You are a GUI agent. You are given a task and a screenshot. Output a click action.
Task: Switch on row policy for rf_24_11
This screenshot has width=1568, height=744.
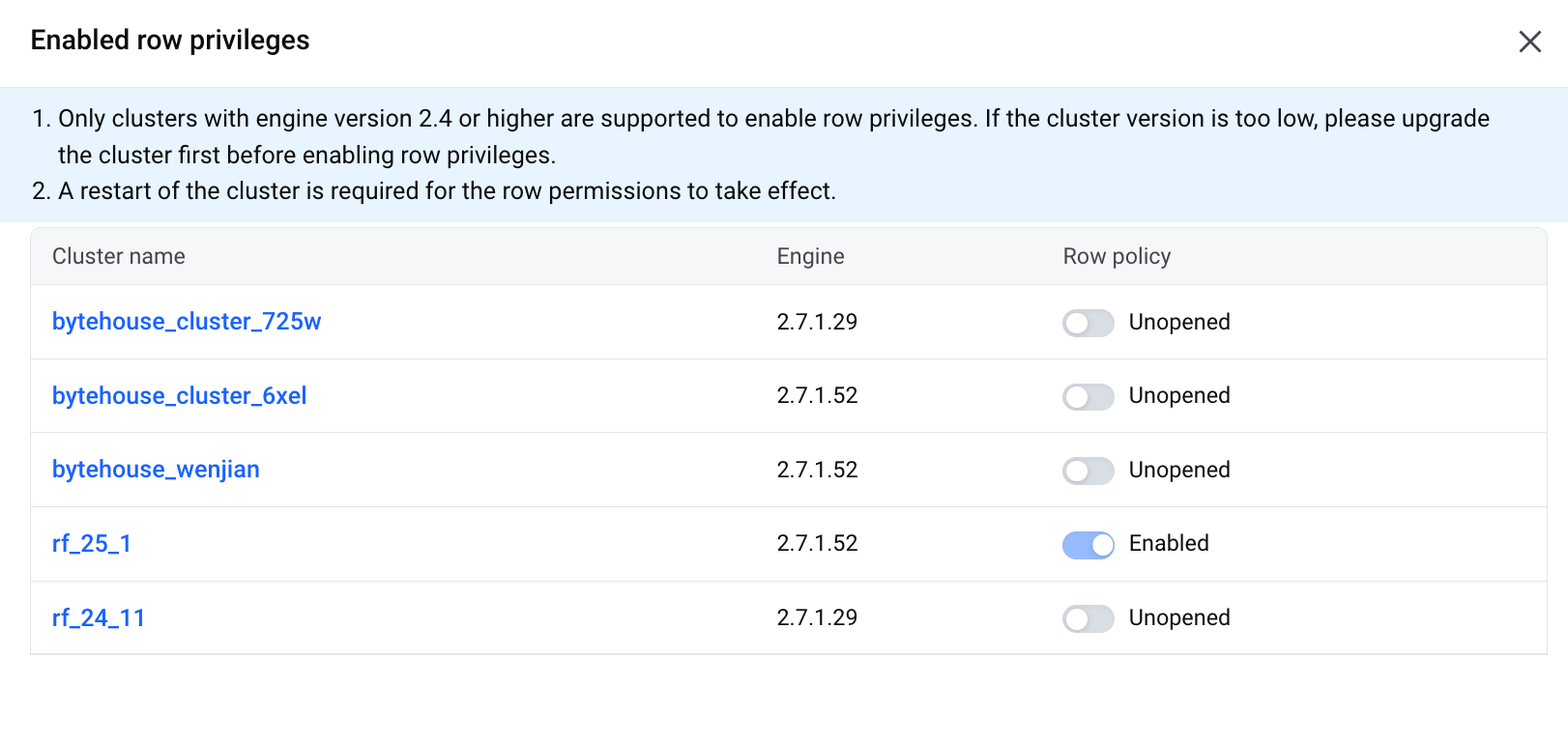pyautogui.click(x=1089, y=618)
